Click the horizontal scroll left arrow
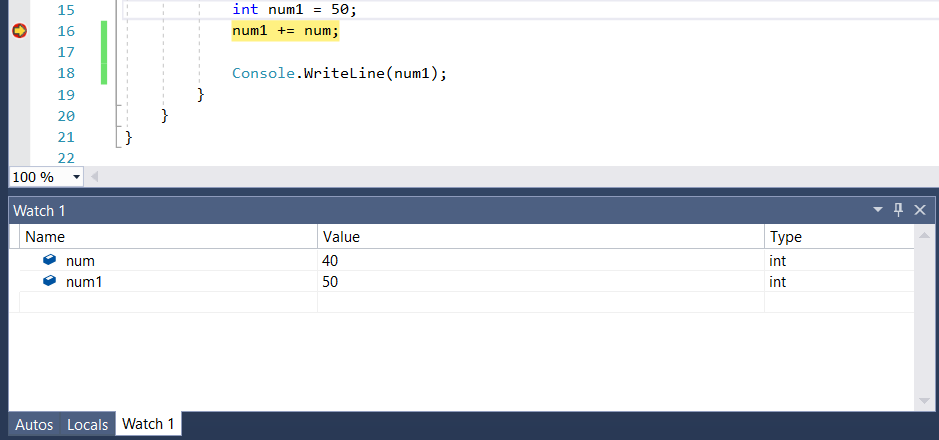 [95, 177]
